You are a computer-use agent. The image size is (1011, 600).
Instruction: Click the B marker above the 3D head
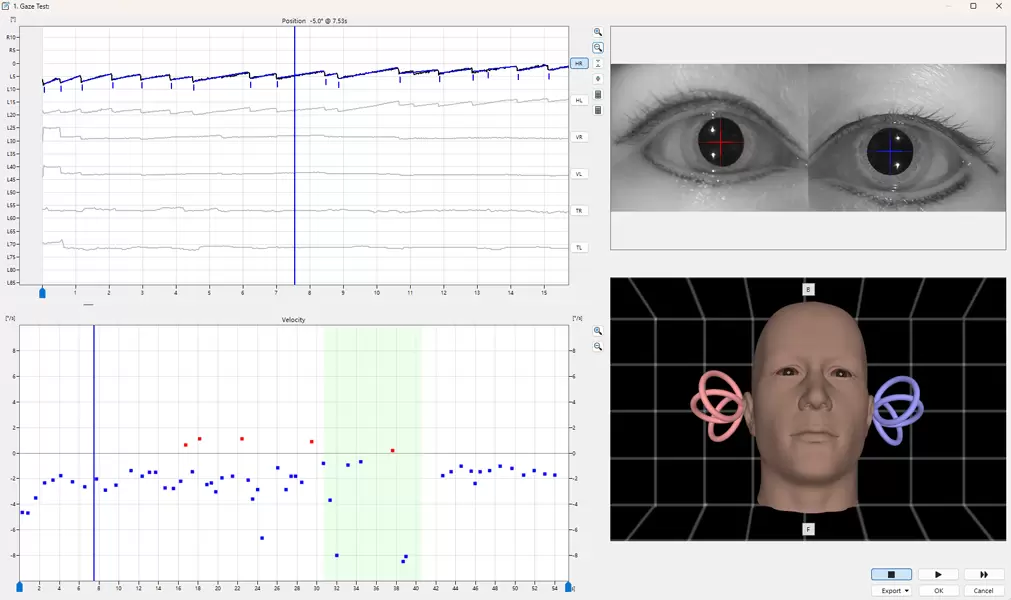point(808,289)
